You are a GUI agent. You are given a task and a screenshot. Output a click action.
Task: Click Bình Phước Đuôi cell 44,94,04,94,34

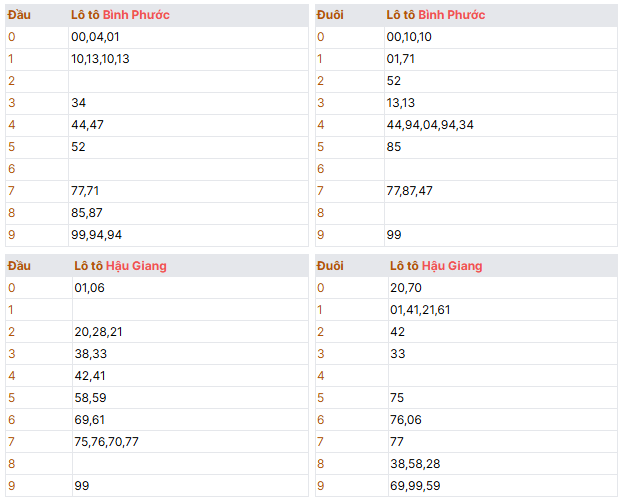(x=430, y=124)
